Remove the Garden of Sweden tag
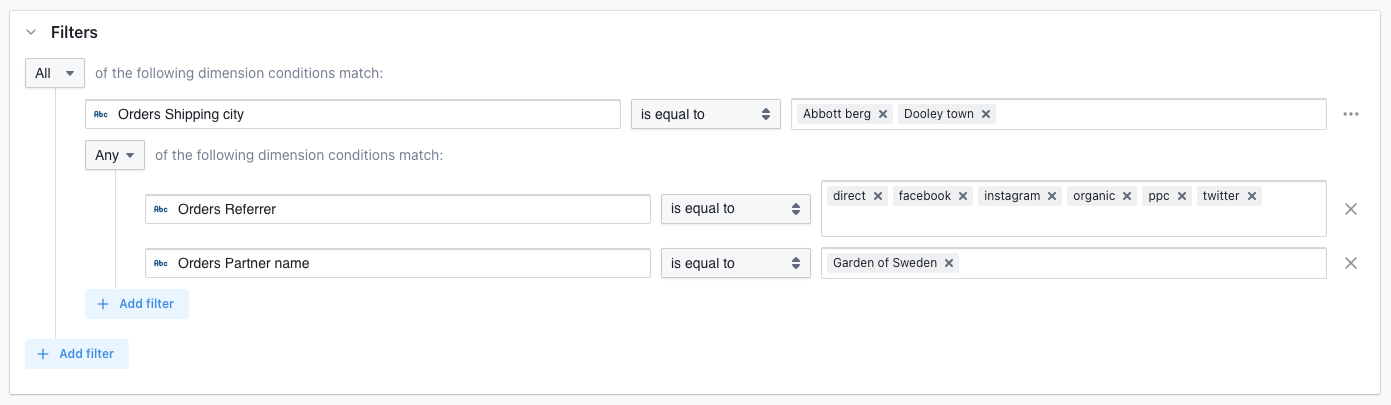The width and height of the screenshot is (1391, 405). (x=949, y=263)
